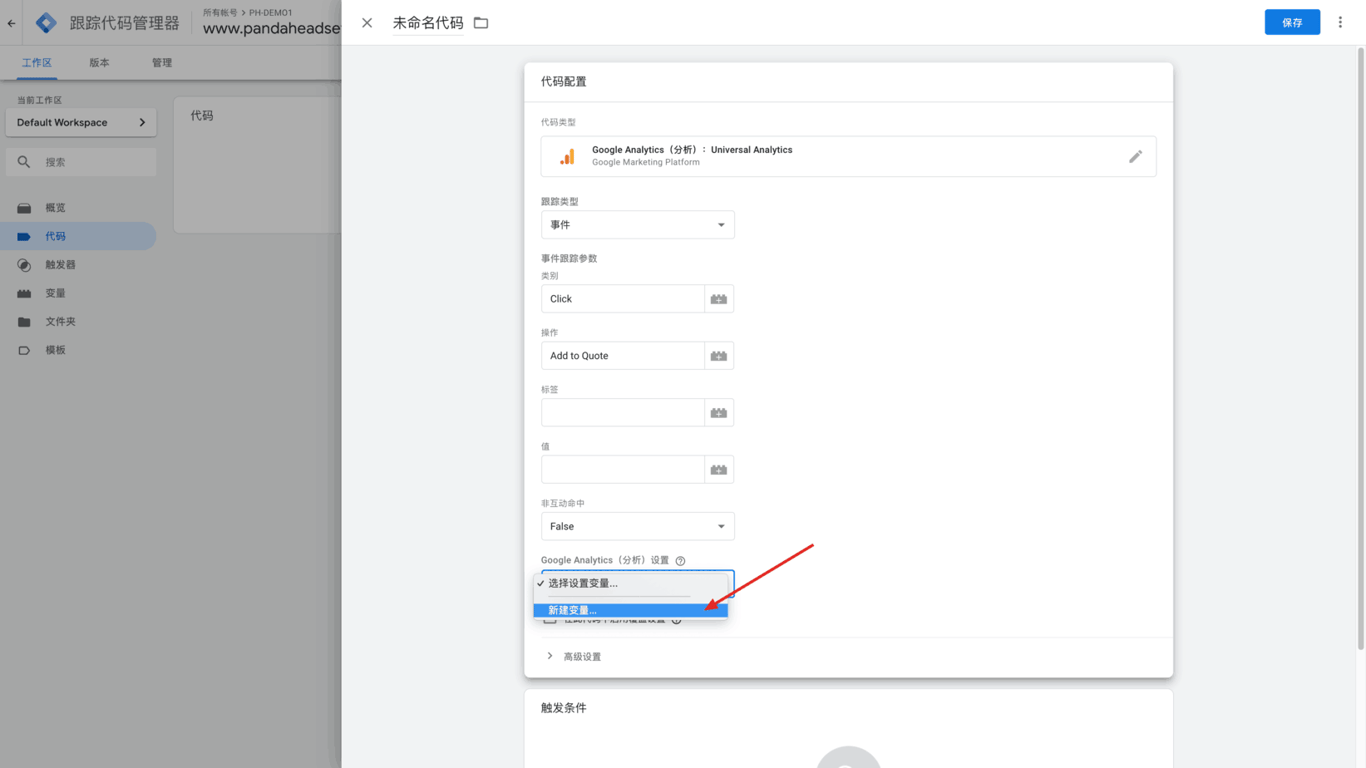Click the 类别 field containing Click
The height and width of the screenshot is (768, 1366).
(x=622, y=299)
